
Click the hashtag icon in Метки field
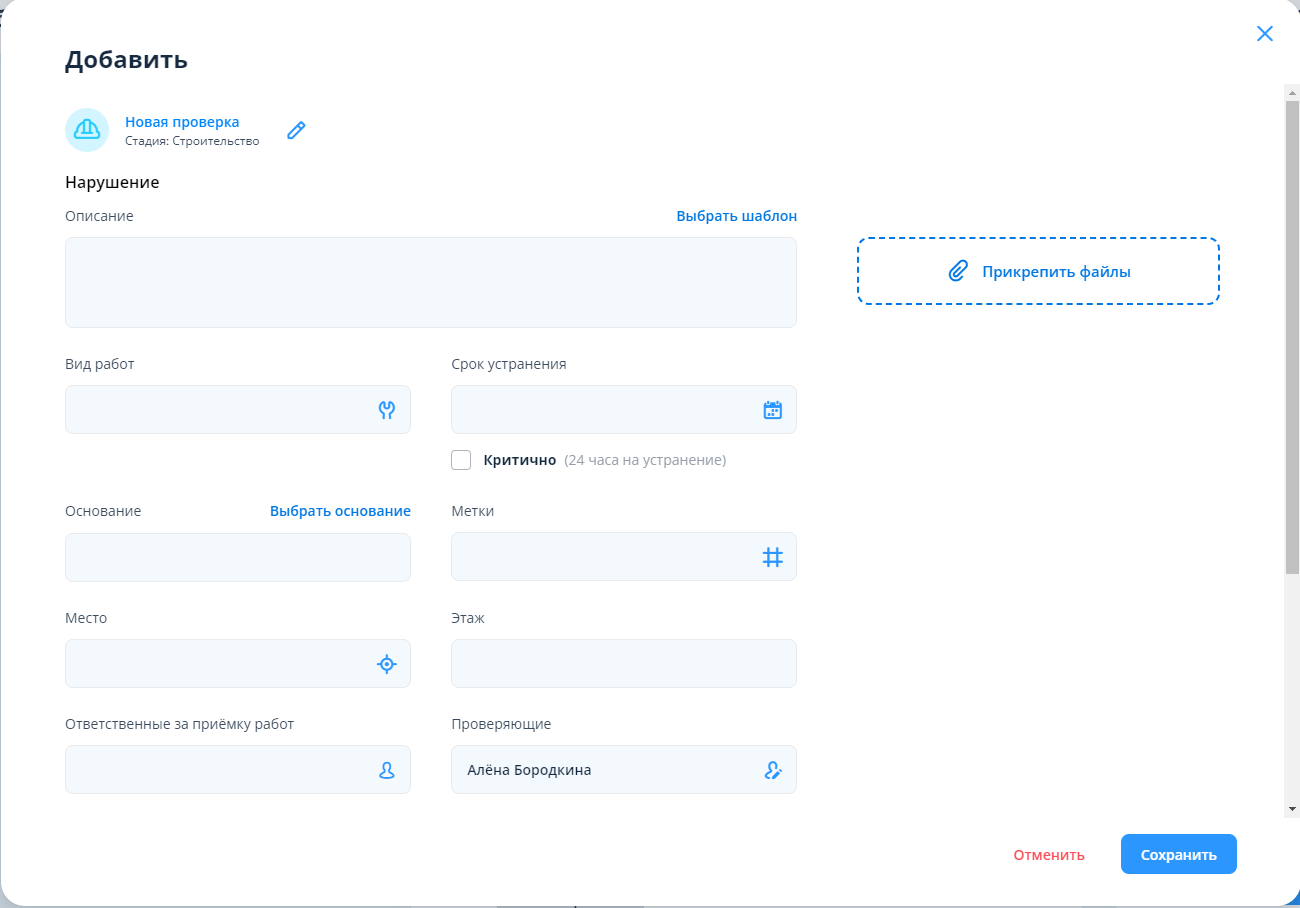pos(772,557)
